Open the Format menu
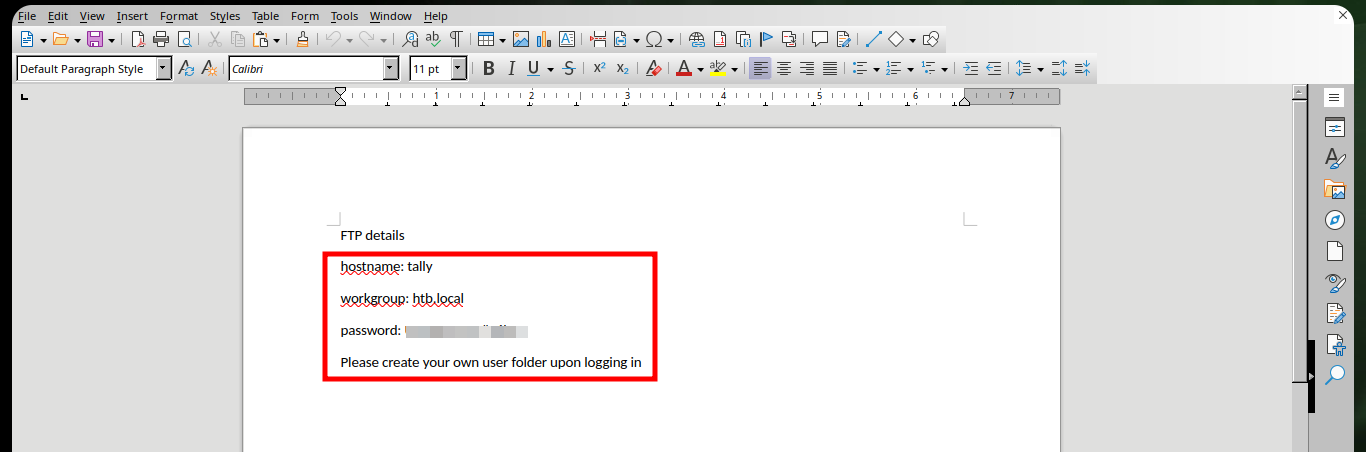Image resolution: width=1366 pixels, height=452 pixels. 179,16
